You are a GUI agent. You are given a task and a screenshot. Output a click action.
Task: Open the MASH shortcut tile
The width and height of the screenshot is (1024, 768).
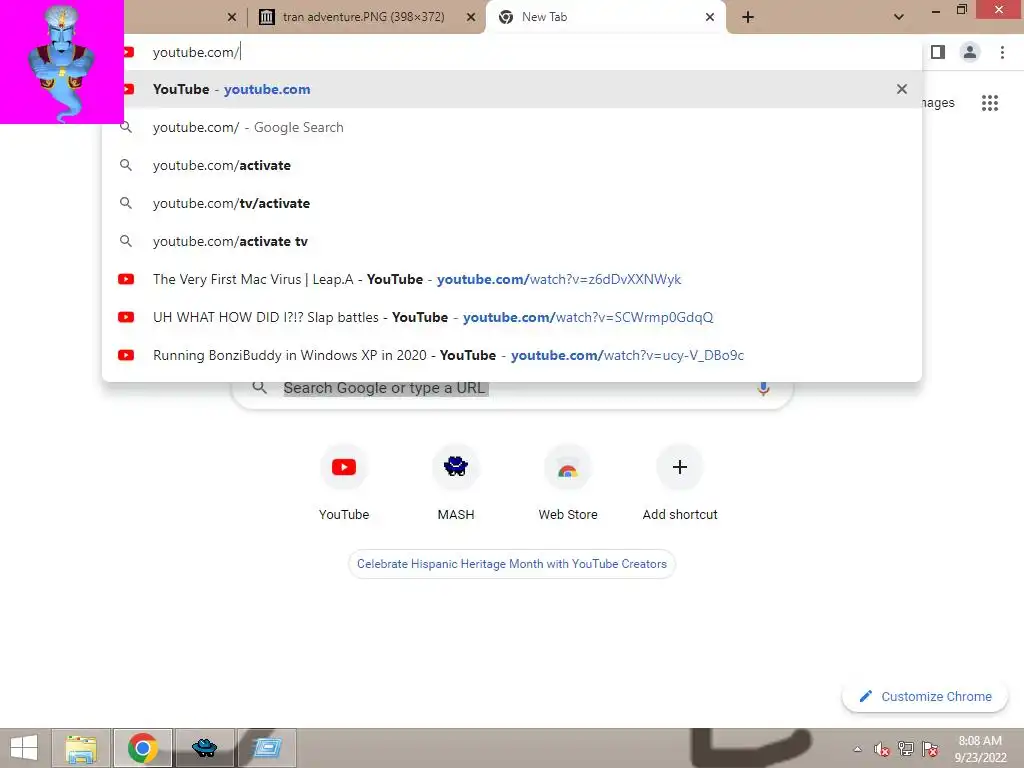point(456,483)
